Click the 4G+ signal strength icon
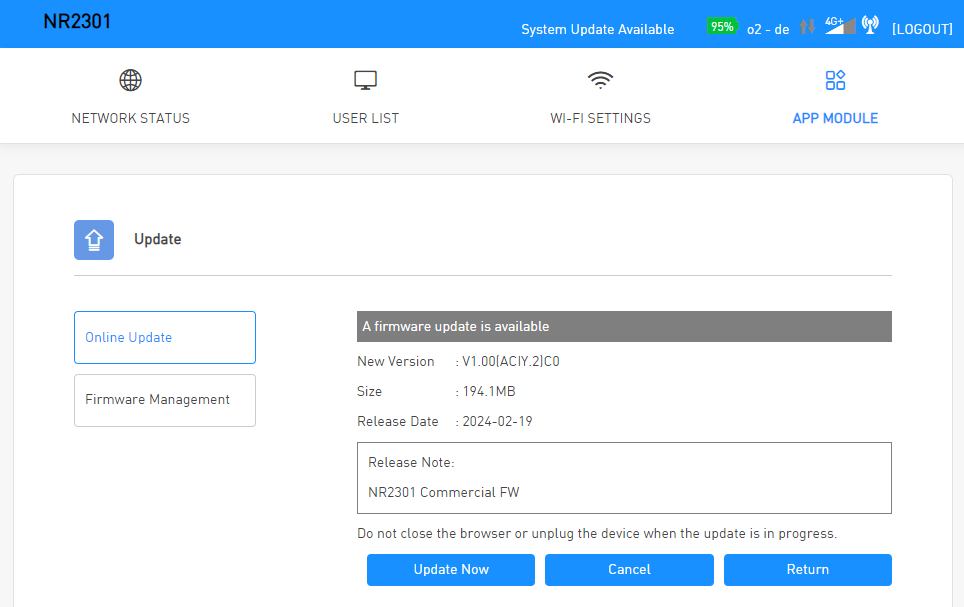Viewport: 964px width, 607px height. click(x=840, y=26)
